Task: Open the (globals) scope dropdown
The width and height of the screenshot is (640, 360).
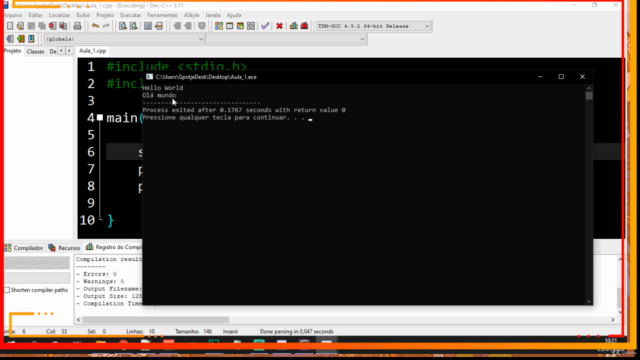Action: coord(124,39)
